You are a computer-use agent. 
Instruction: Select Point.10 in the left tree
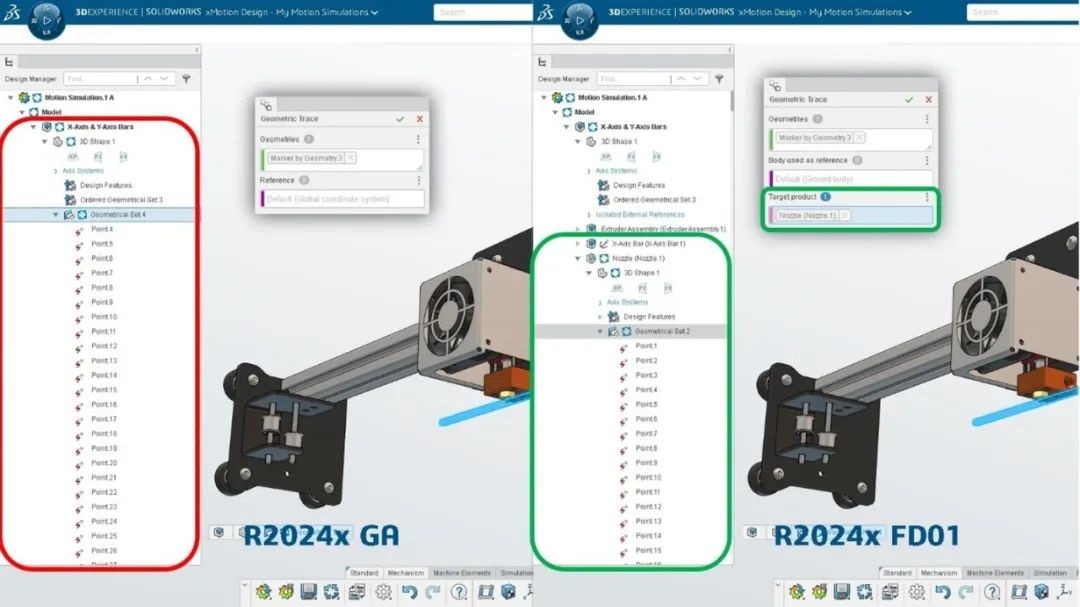[x=104, y=317]
